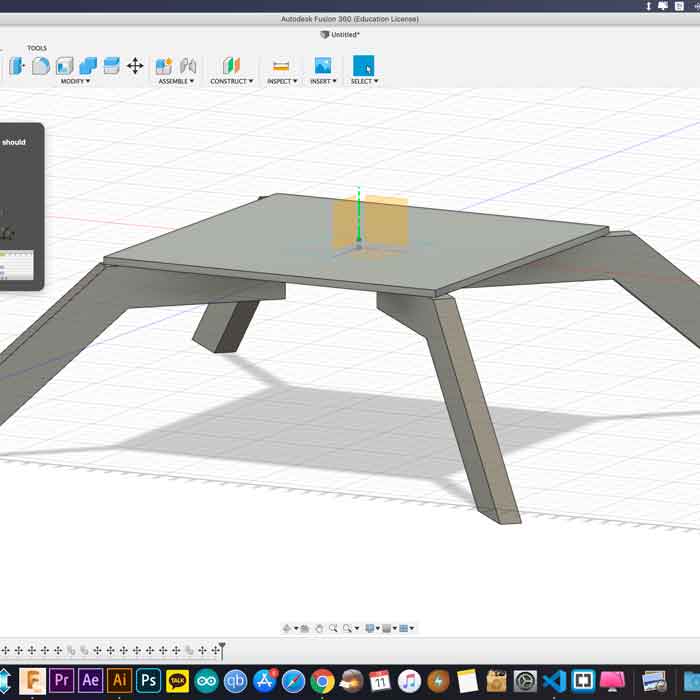The width and height of the screenshot is (700, 700).
Task: Open Brackets editor from the dock
Action: point(583,681)
